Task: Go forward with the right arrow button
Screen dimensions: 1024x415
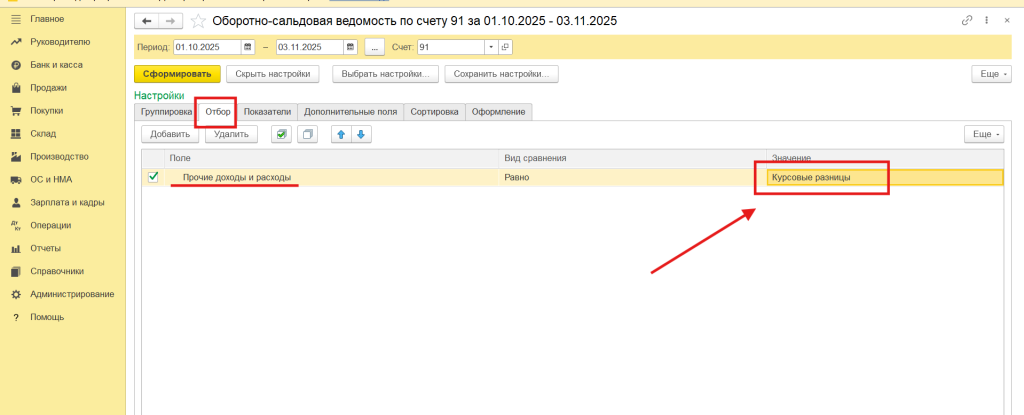Action: tap(170, 22)
